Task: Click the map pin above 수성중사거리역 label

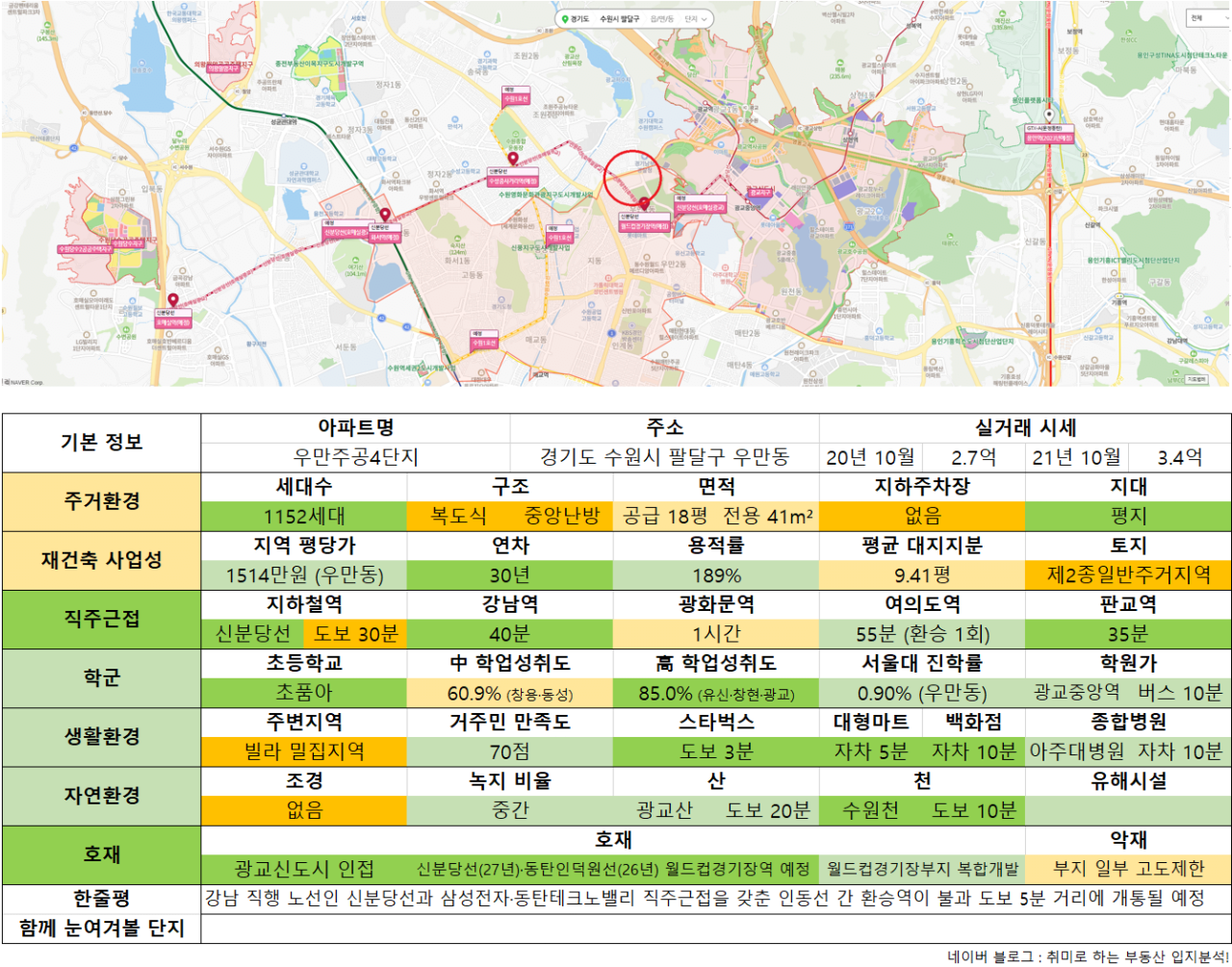Action: [x=513, y=159]
